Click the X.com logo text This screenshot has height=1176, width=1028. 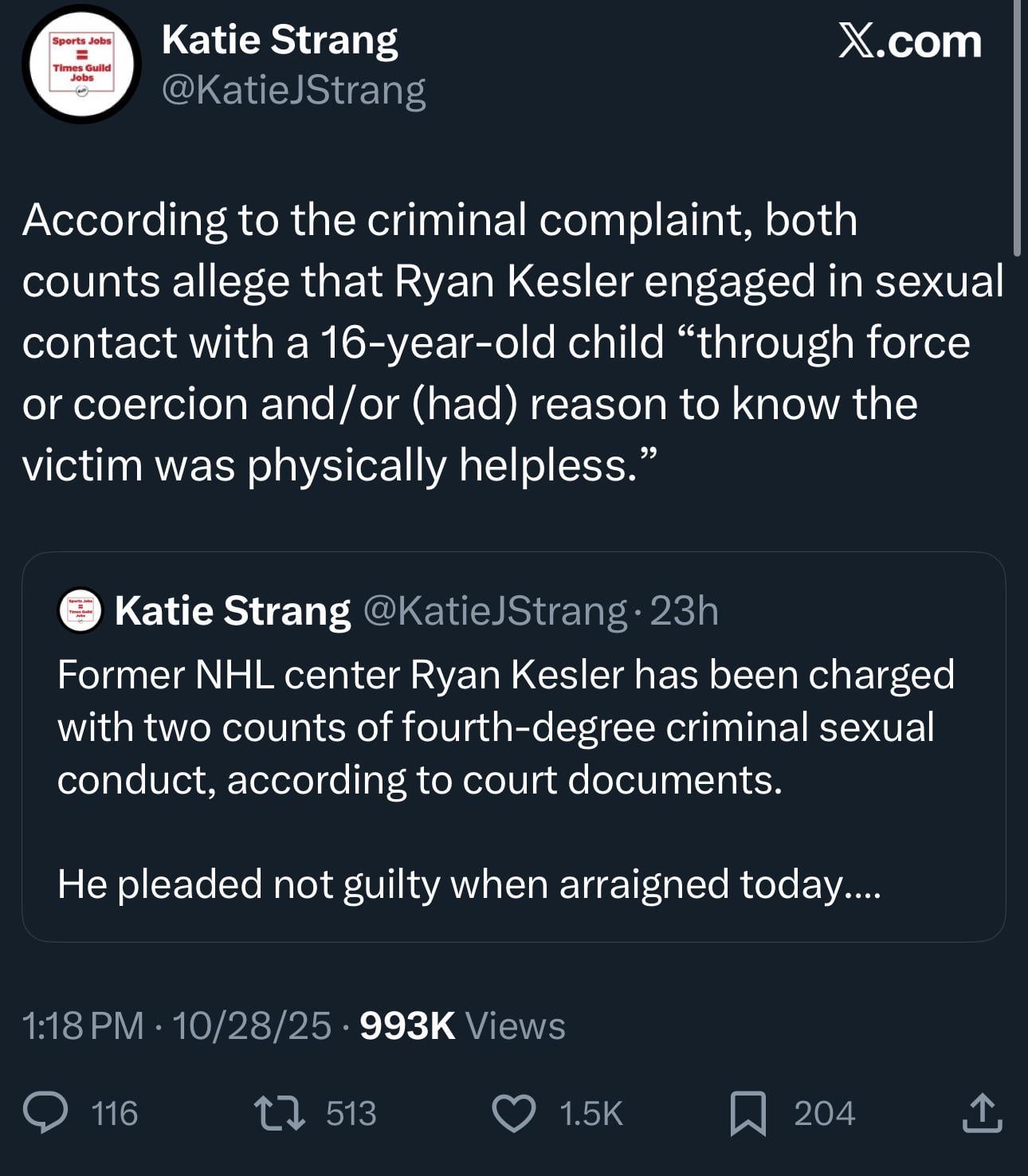point(909,41)
